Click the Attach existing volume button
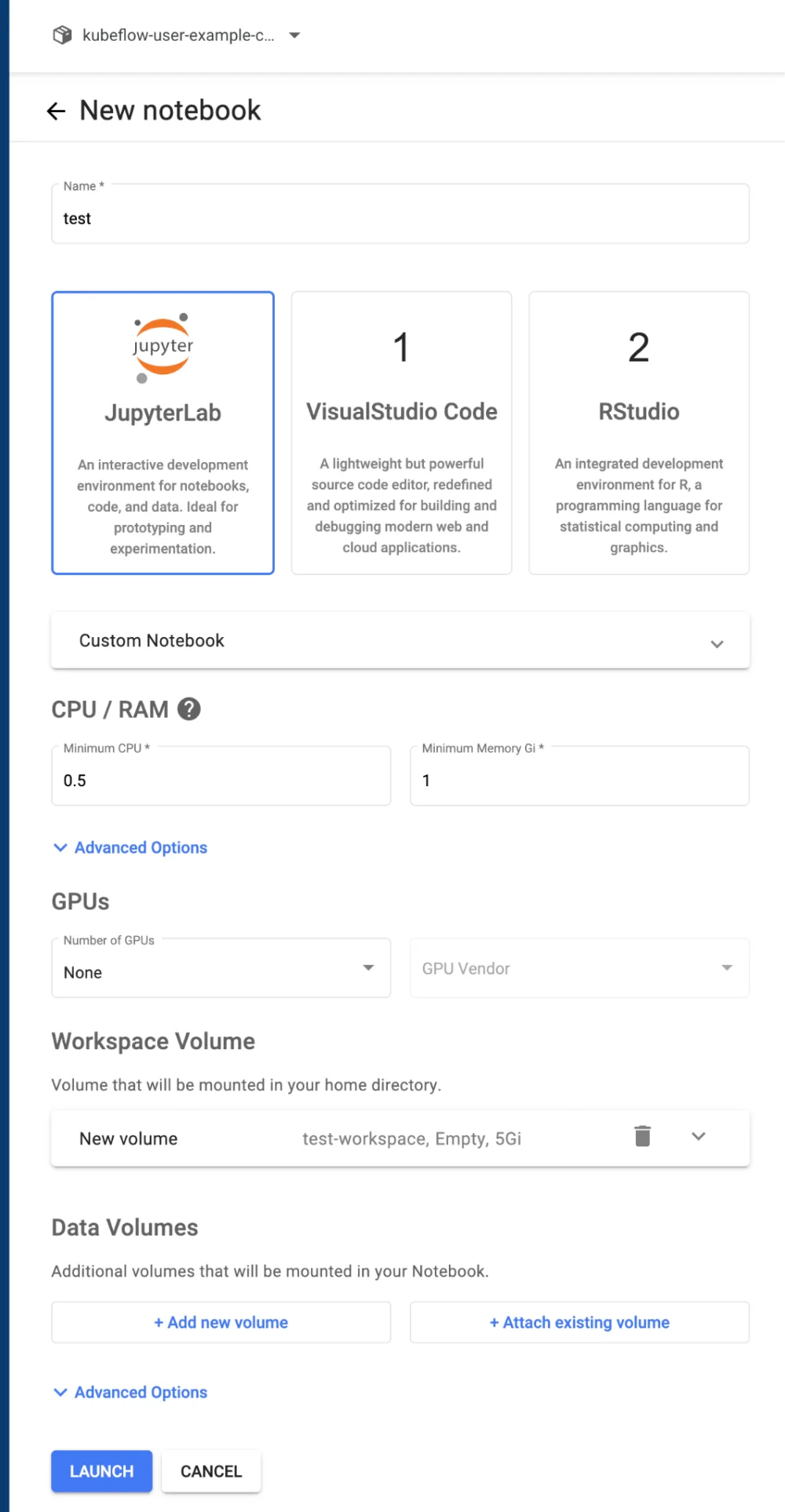The width and height of the screenshot is (785, 1512). coord(579,1323)
